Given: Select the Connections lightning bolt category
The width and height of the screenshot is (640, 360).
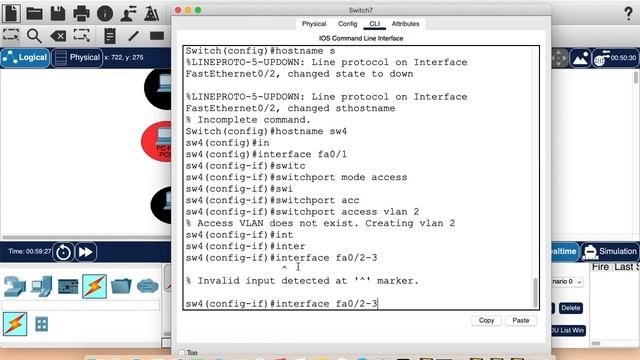Looking at the screenshot, I should coord(94,286).
